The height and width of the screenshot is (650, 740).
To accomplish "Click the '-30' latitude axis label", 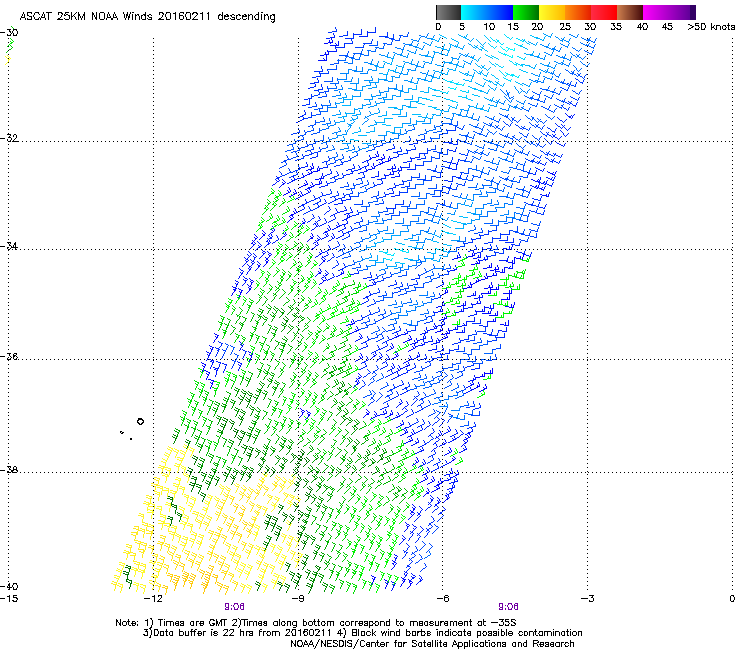I will coord(9,32).
